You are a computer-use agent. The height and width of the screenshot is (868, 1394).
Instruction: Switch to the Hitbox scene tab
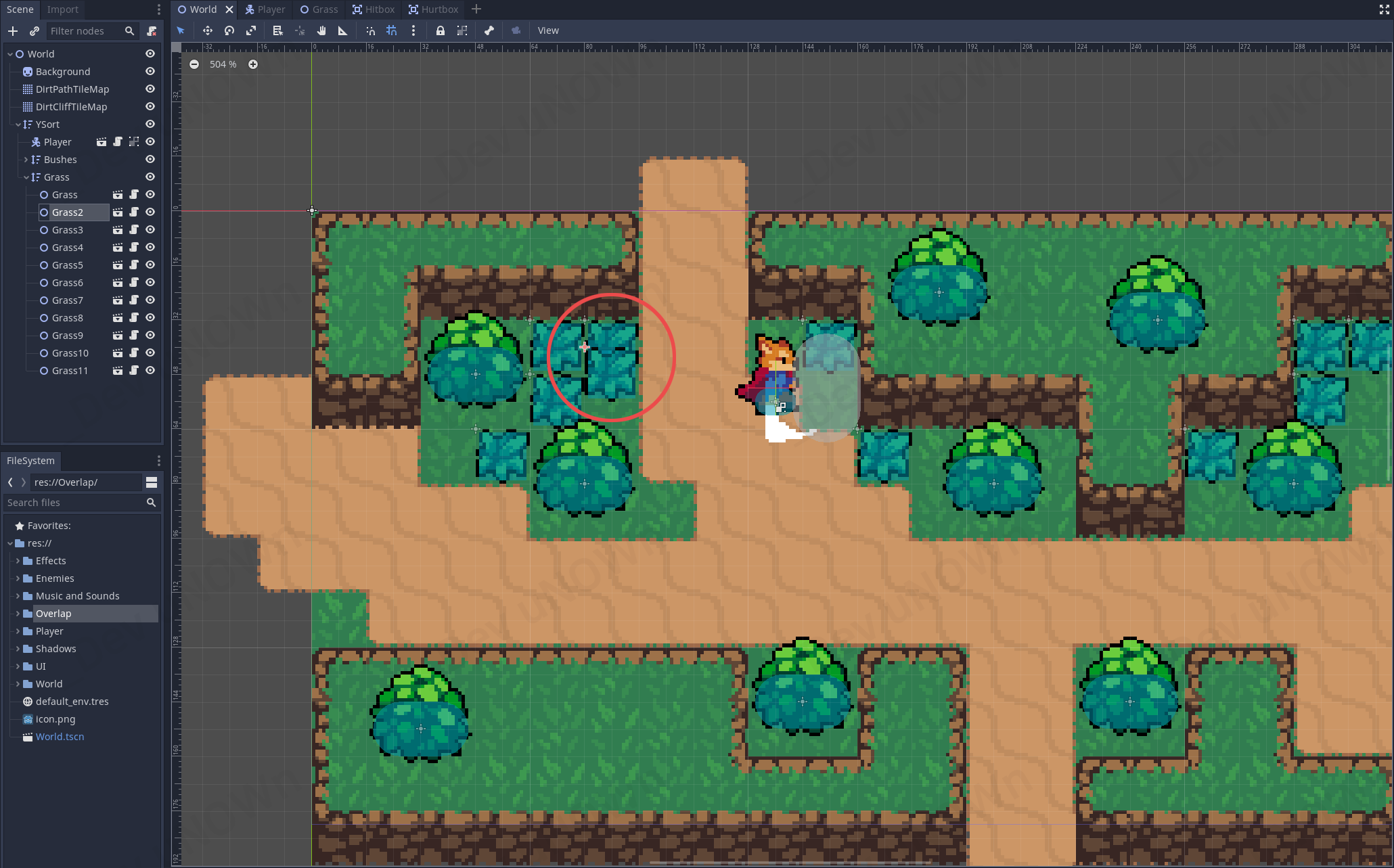pos(374,9)
